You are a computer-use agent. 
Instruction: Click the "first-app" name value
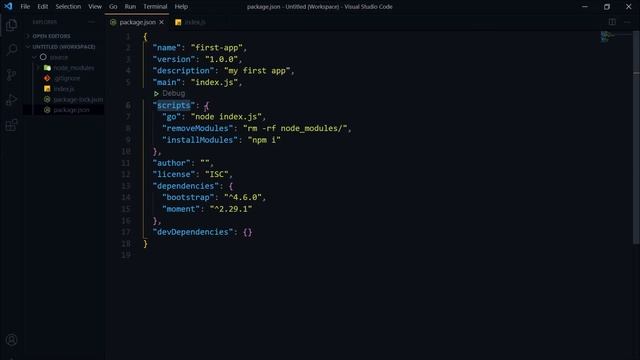[x=217, y=48]
